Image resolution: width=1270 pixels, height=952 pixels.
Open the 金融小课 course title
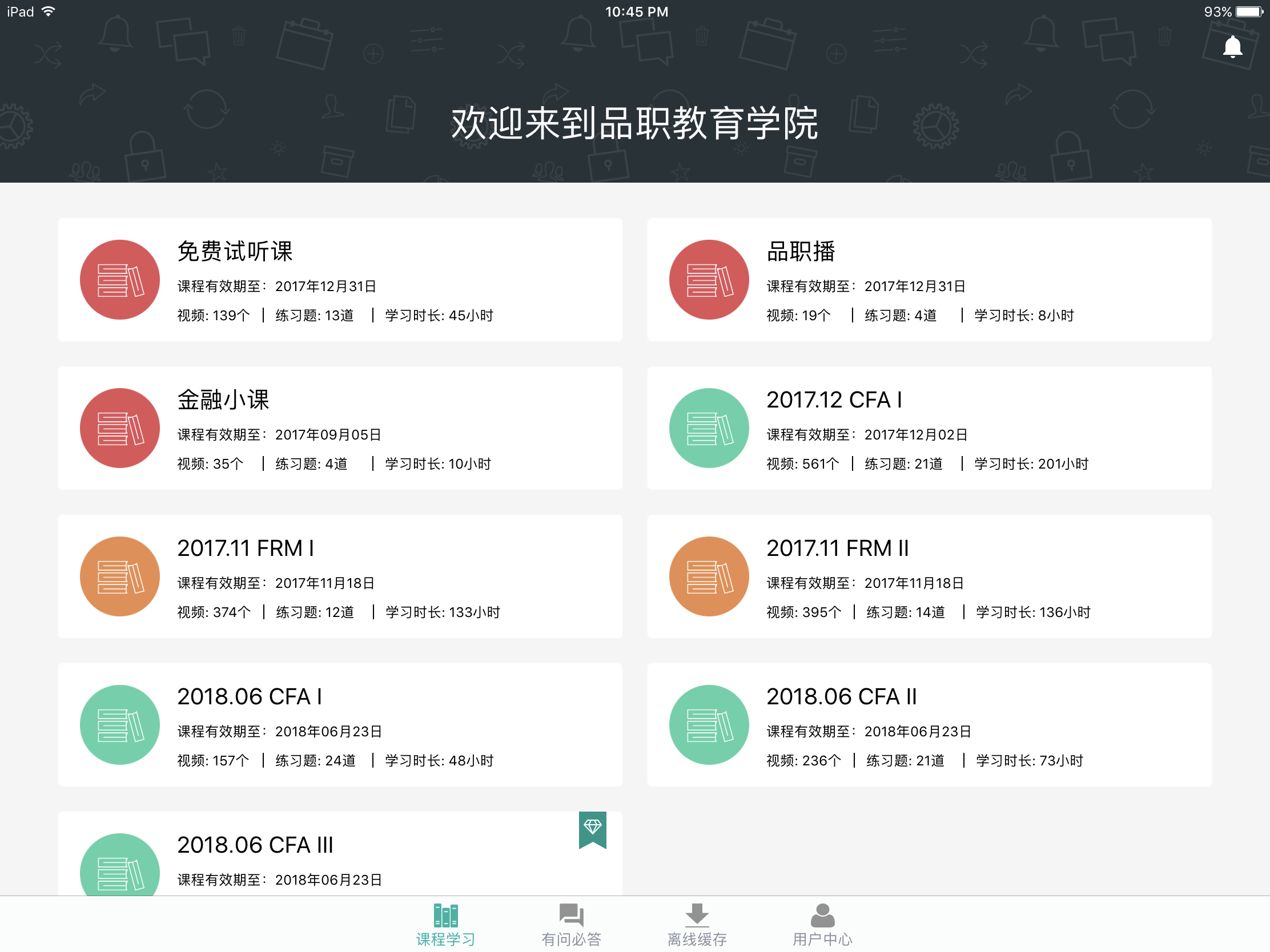pos(223,400)
